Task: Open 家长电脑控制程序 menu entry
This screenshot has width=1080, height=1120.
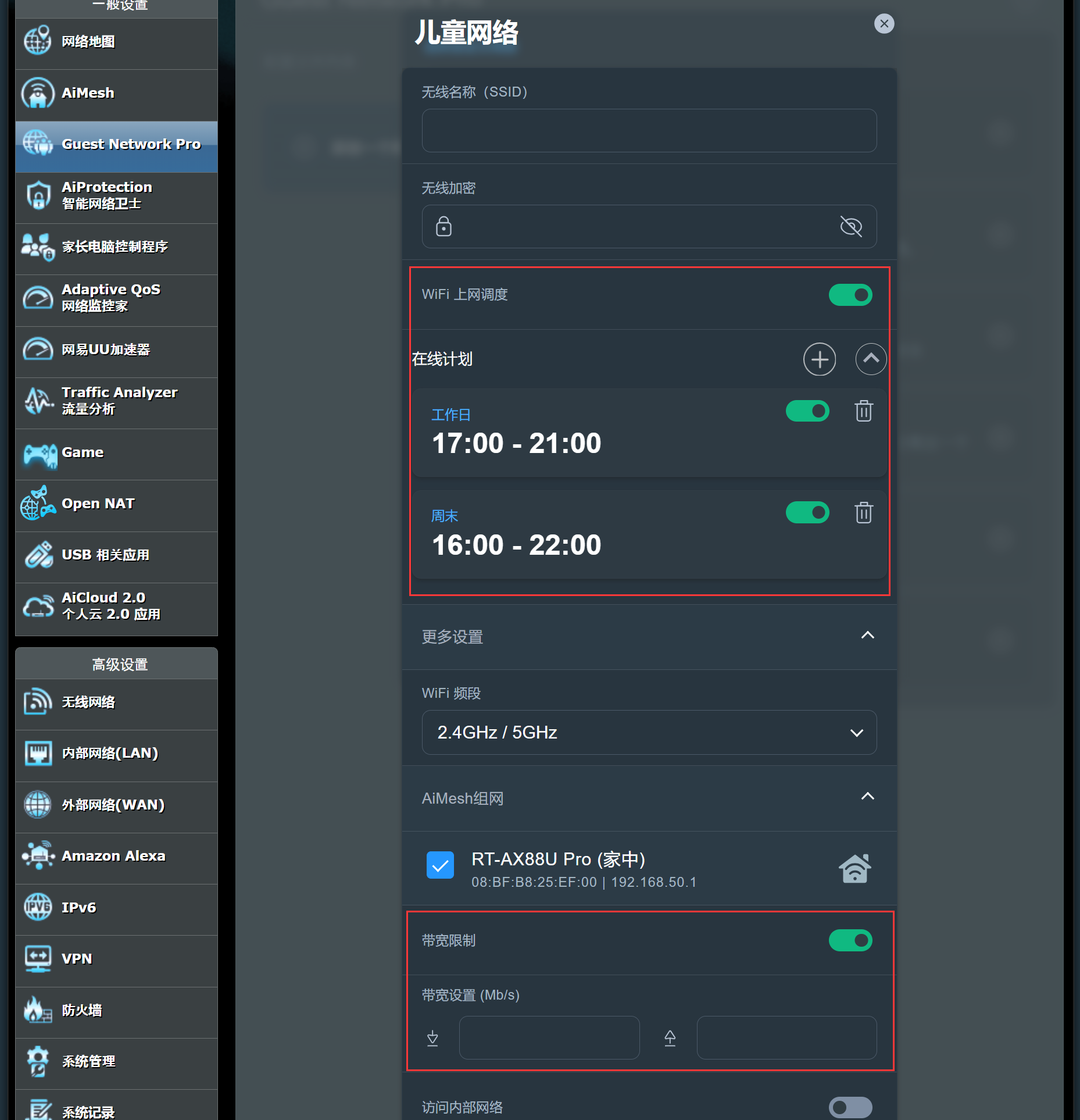Action: click(117, 249)
